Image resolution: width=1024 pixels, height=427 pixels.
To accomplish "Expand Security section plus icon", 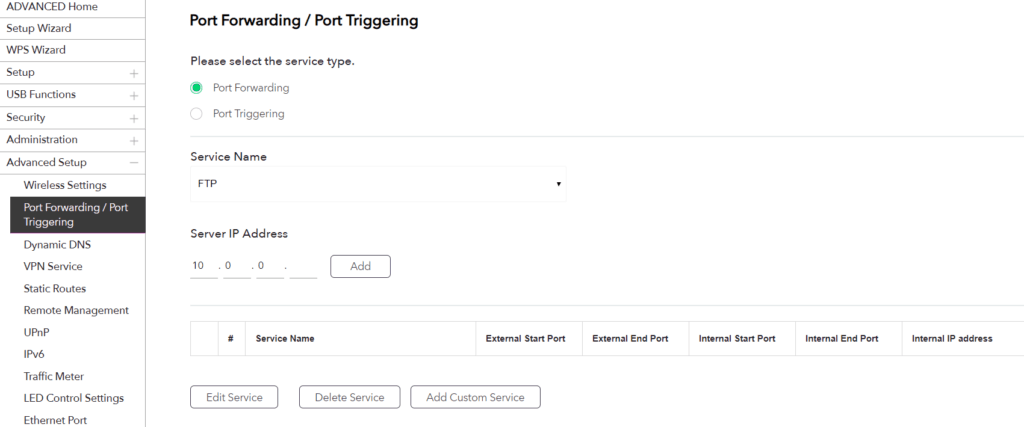I will tap(133, 118).
